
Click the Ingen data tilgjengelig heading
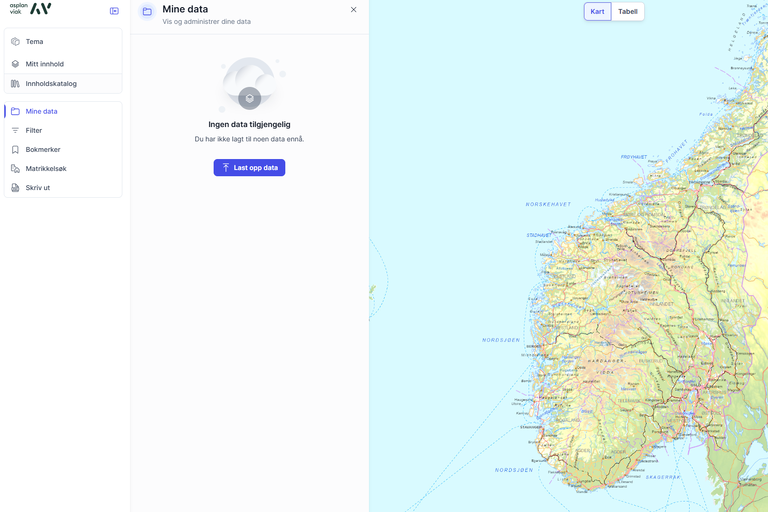tap(249, 125)
